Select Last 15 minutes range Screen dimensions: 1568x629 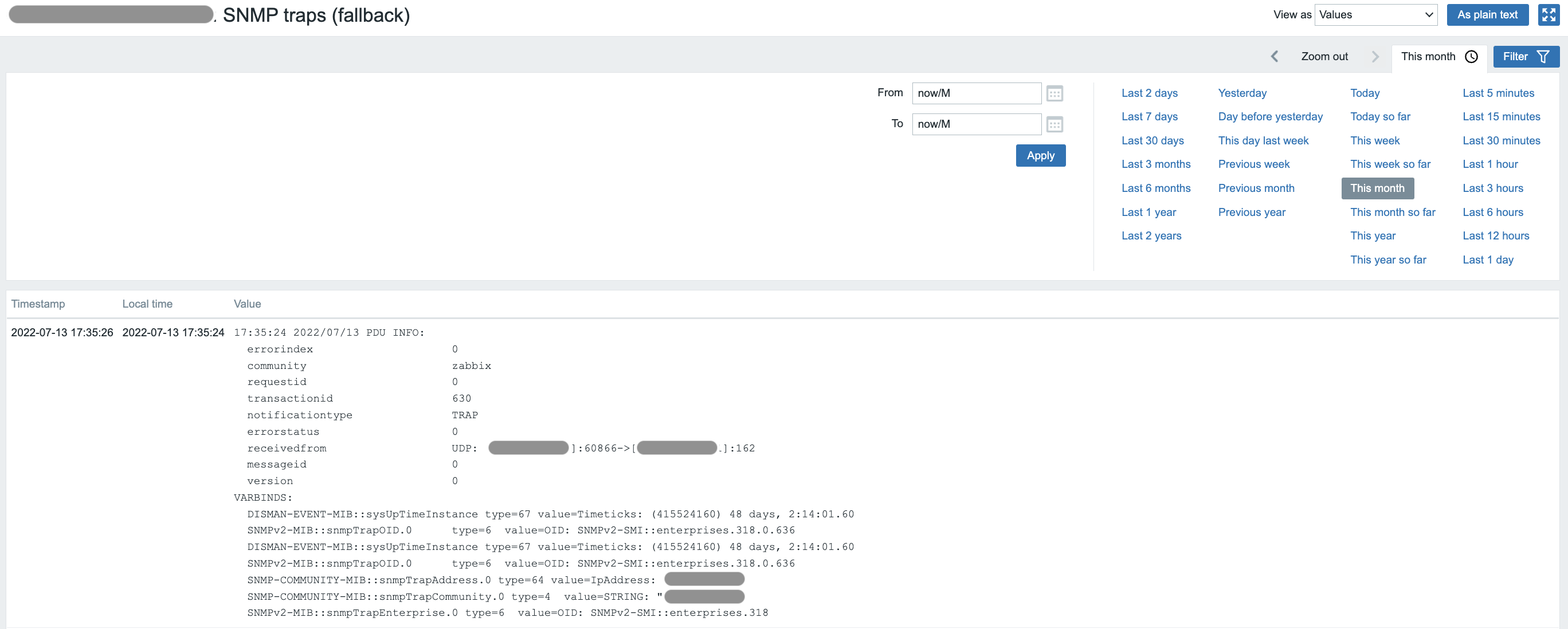coord(1501,117)
